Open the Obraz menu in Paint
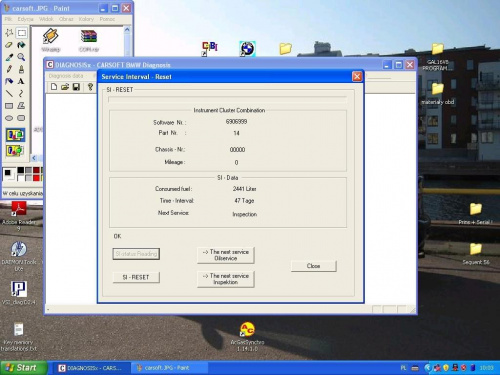The image size is (500, 375). 66,19
